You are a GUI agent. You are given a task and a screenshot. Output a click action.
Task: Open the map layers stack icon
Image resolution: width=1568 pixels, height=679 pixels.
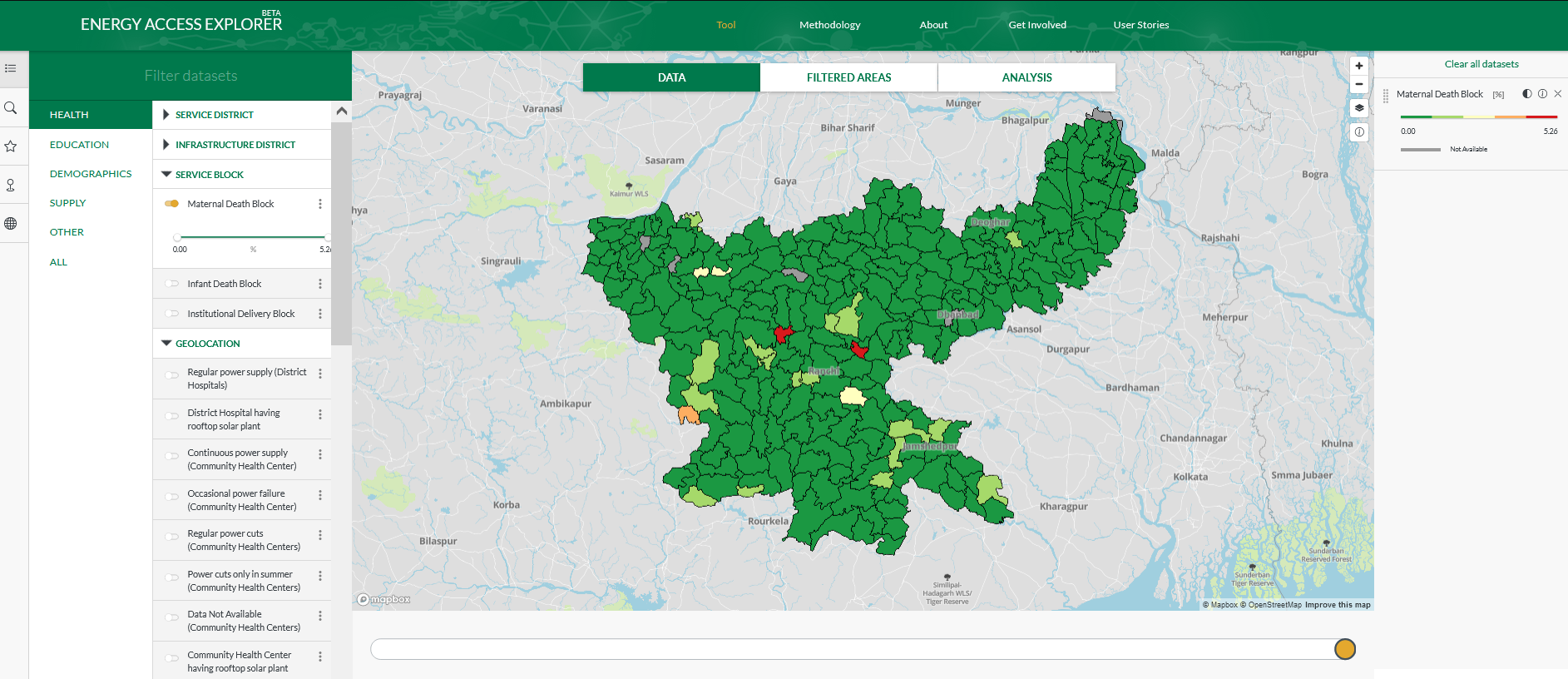[x=1358, y=107]
